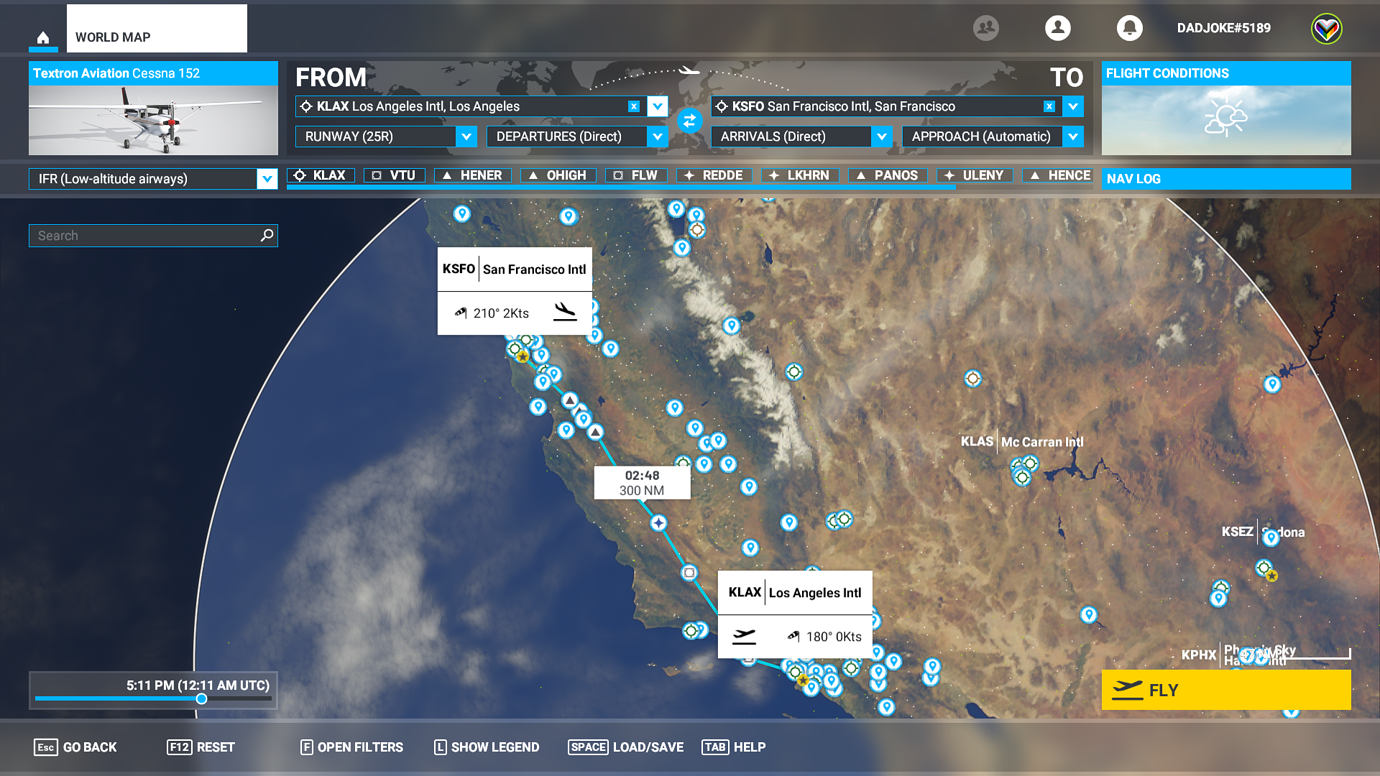The height and width of the screenshot is (776, 1380).
Task: Click the swap departure and arrival icon
Action: click(x=688, y=120)
